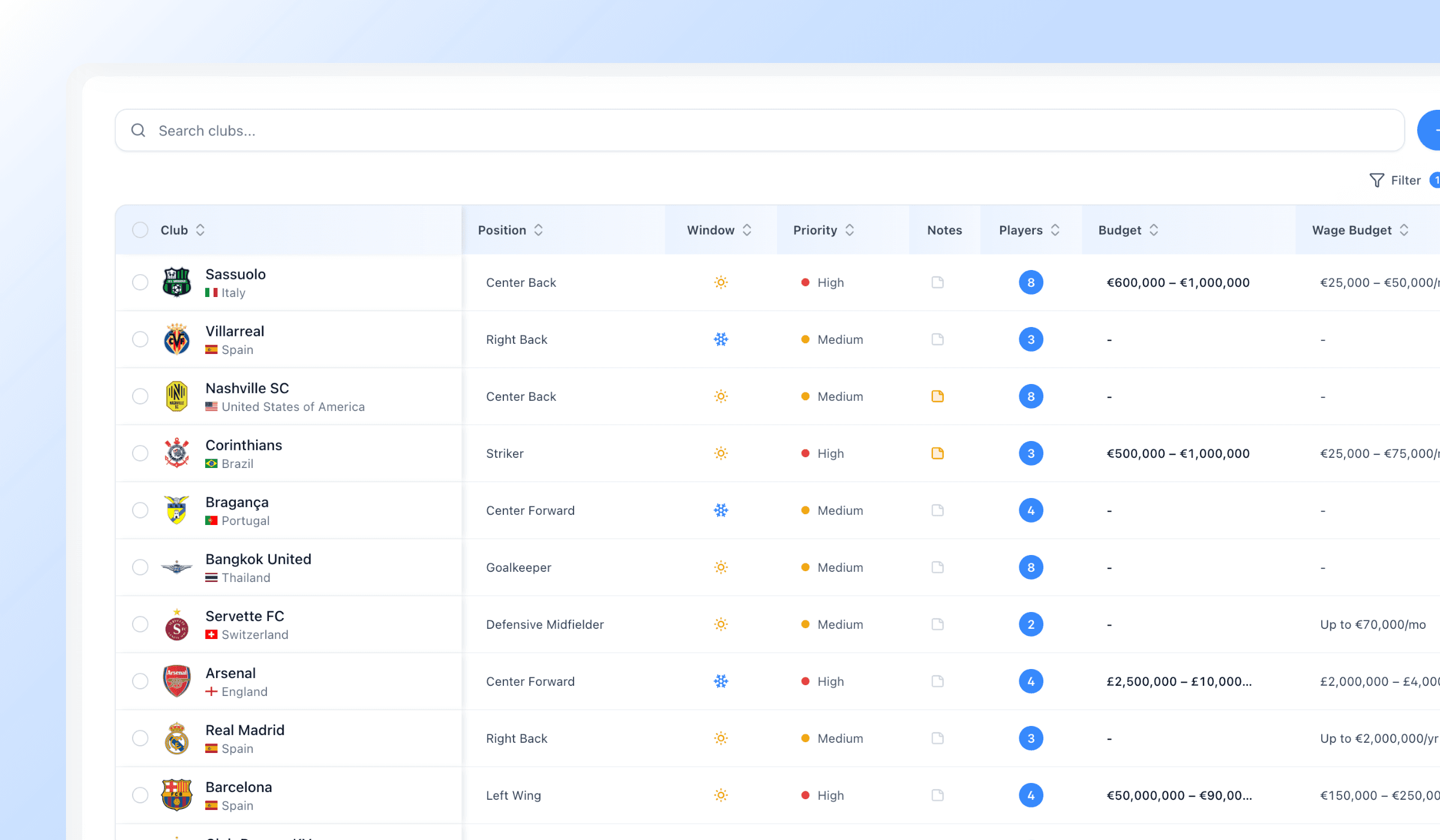The height and width of the screenshot is (840, 1440).
Task: Click Barcelona club crest
Action: 176,795
